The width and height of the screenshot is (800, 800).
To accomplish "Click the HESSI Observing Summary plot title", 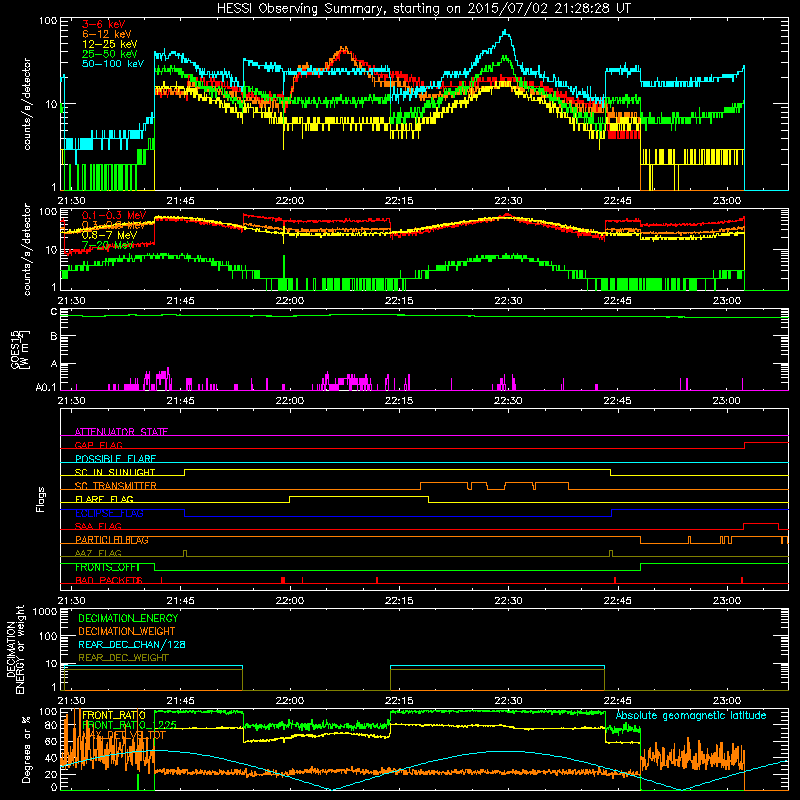I will click(424, 9).
